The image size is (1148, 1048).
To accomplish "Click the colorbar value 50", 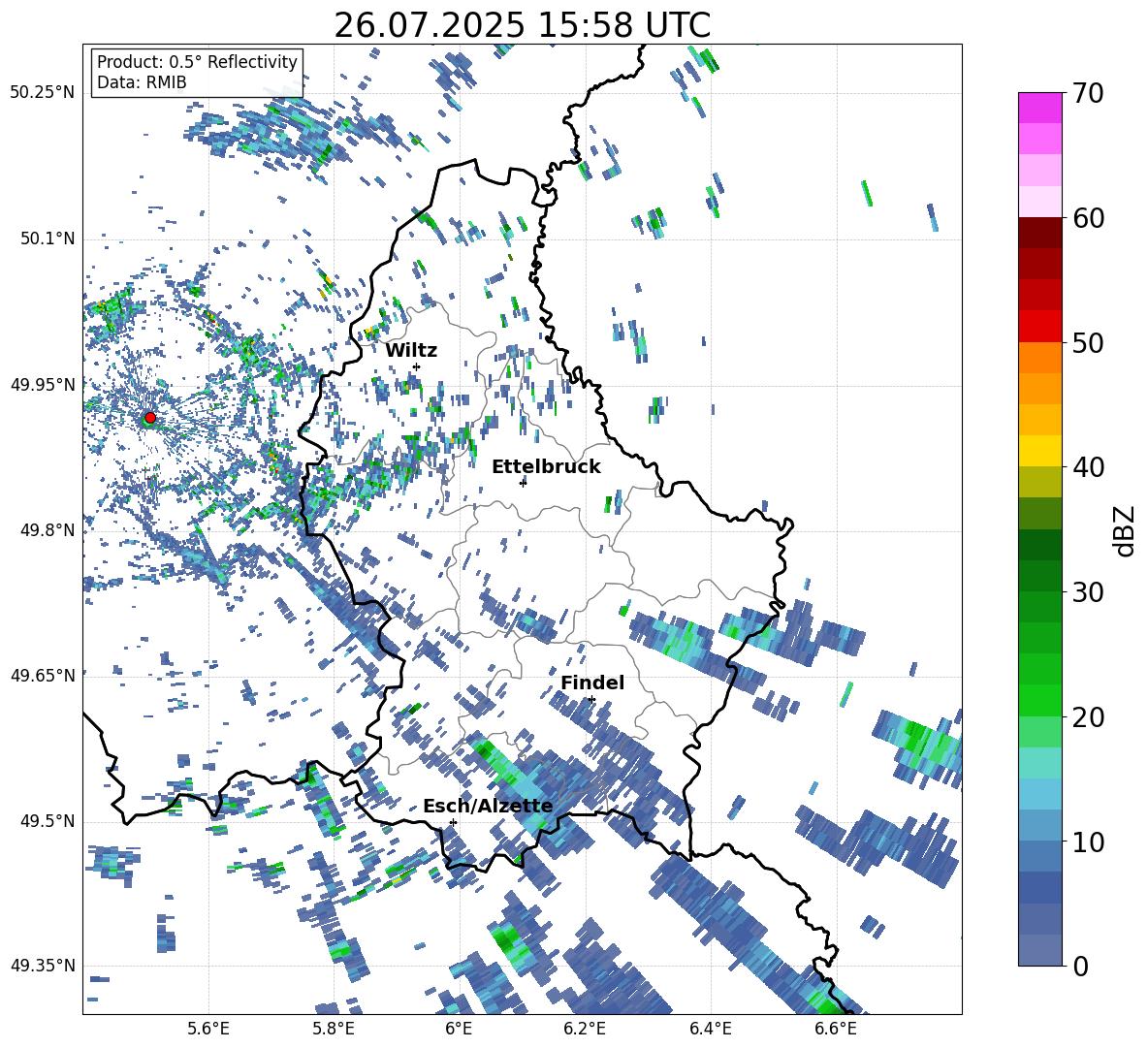I will click(1088, 342).
